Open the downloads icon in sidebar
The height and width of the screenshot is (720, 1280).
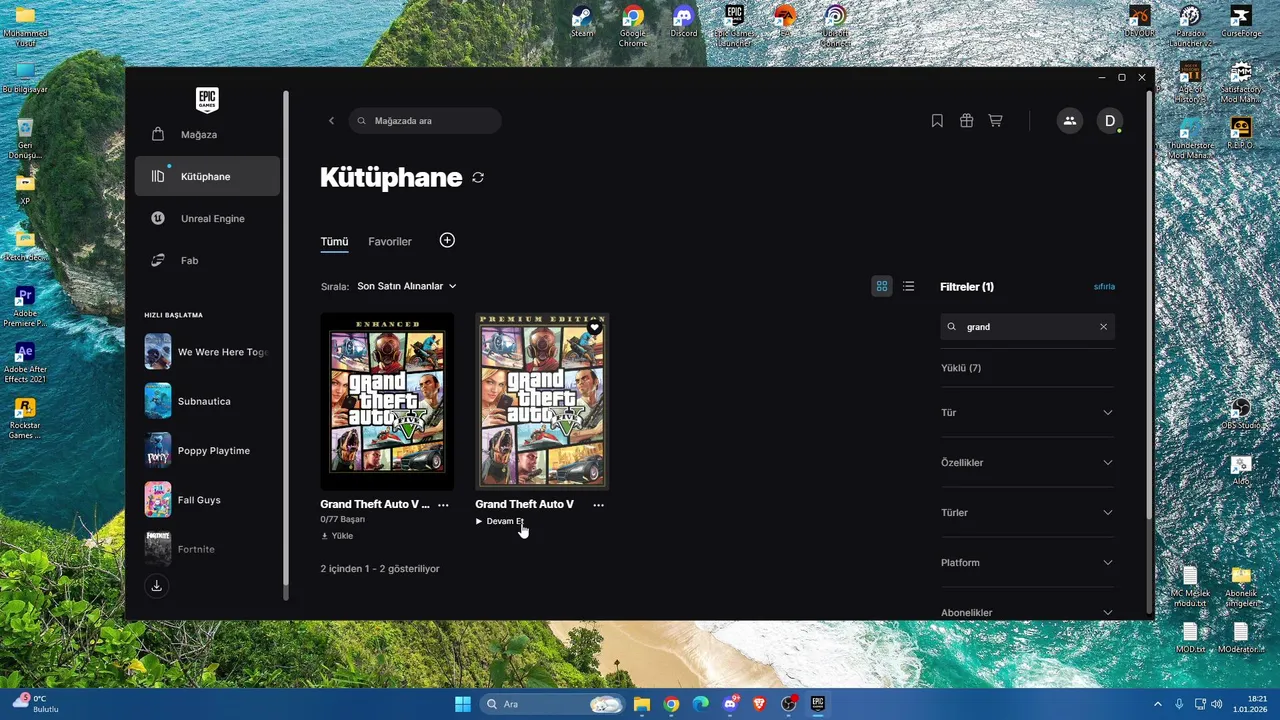click(157, 586)
